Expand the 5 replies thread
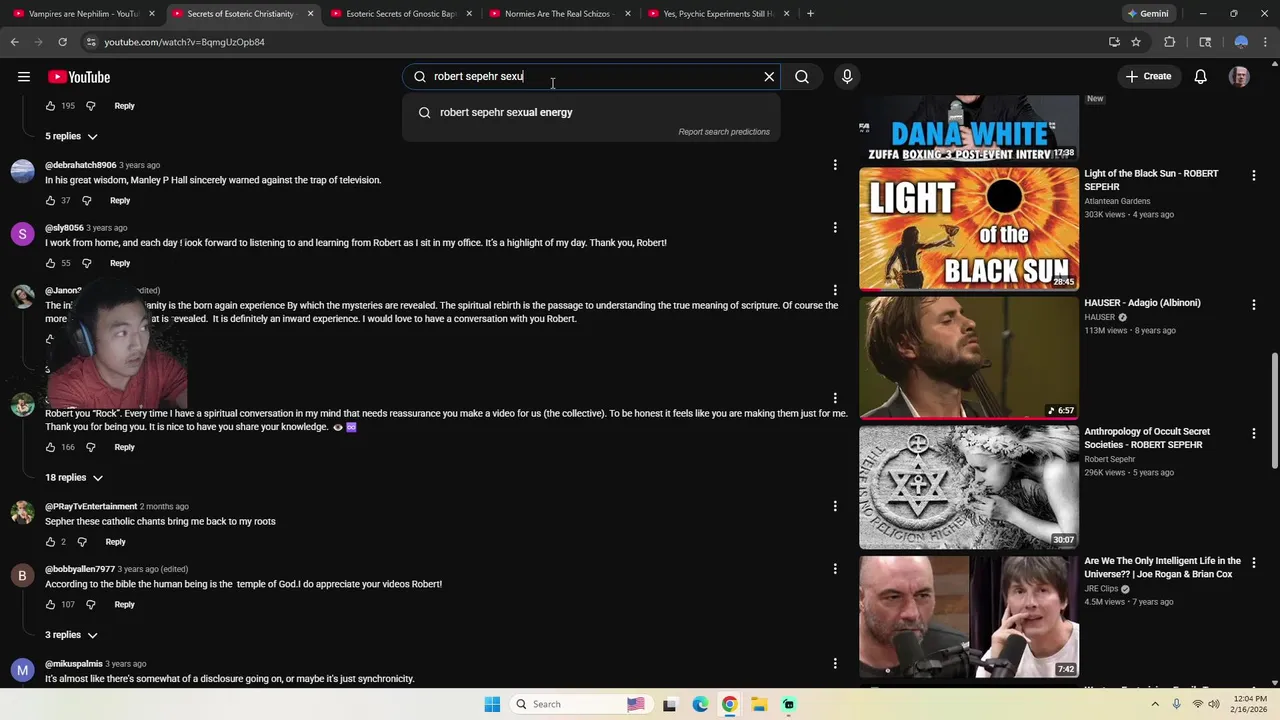The height and width of the screenshot is (720, 1280). (71, 136)
